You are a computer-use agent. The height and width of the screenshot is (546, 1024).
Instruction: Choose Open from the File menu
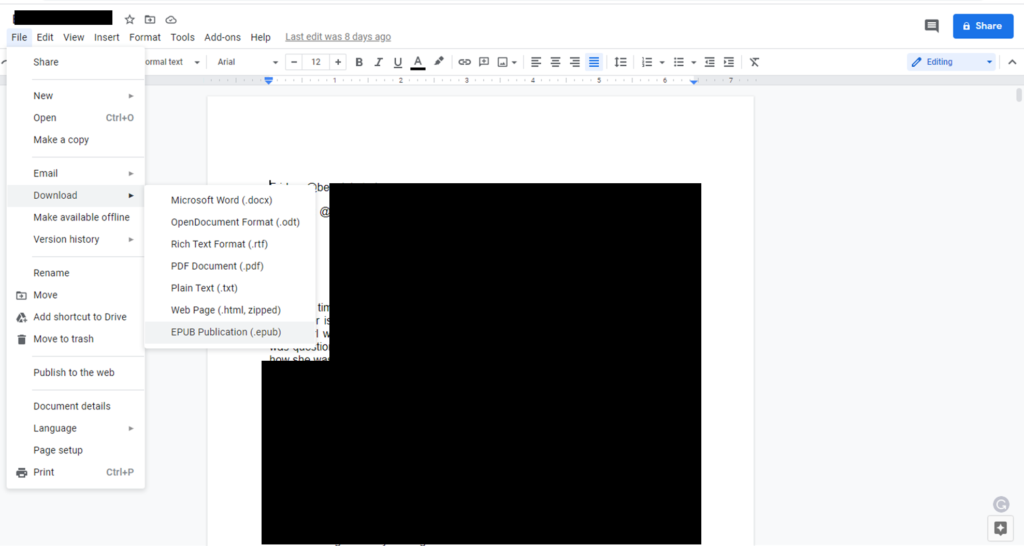(x=76, y=118)
